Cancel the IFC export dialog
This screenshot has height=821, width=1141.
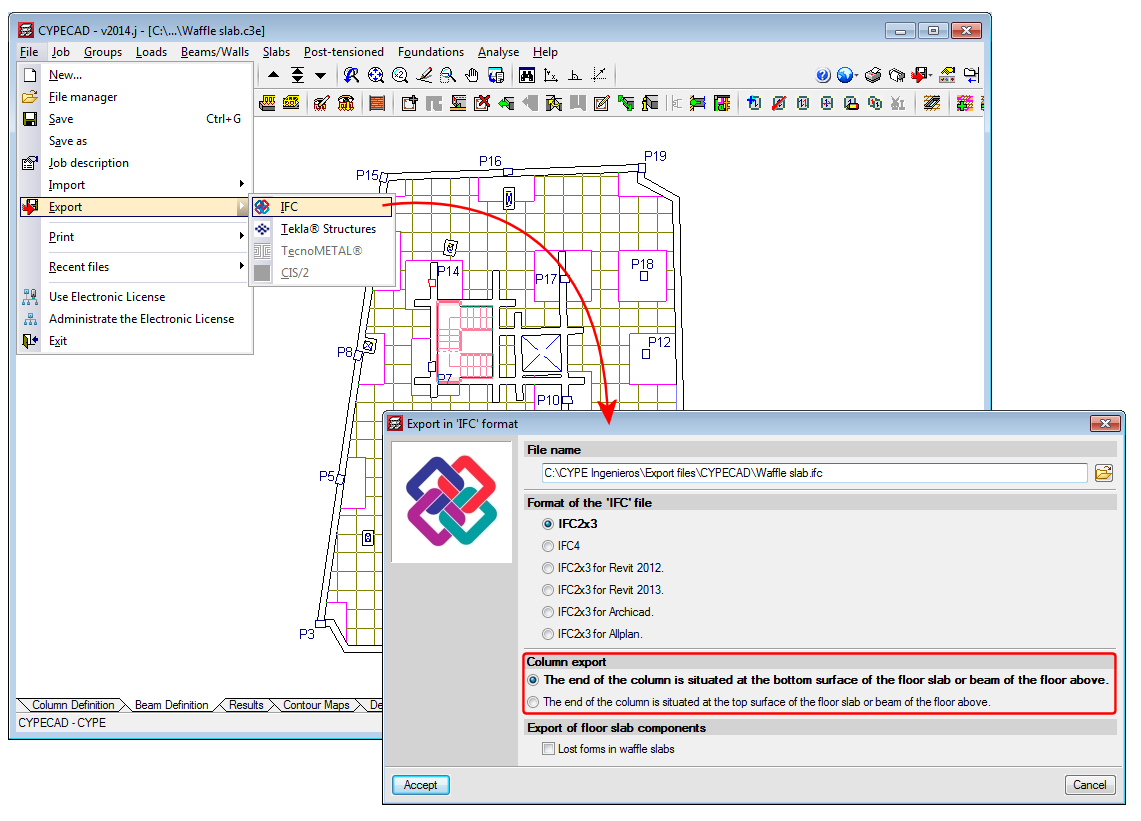coord(1089,785)
